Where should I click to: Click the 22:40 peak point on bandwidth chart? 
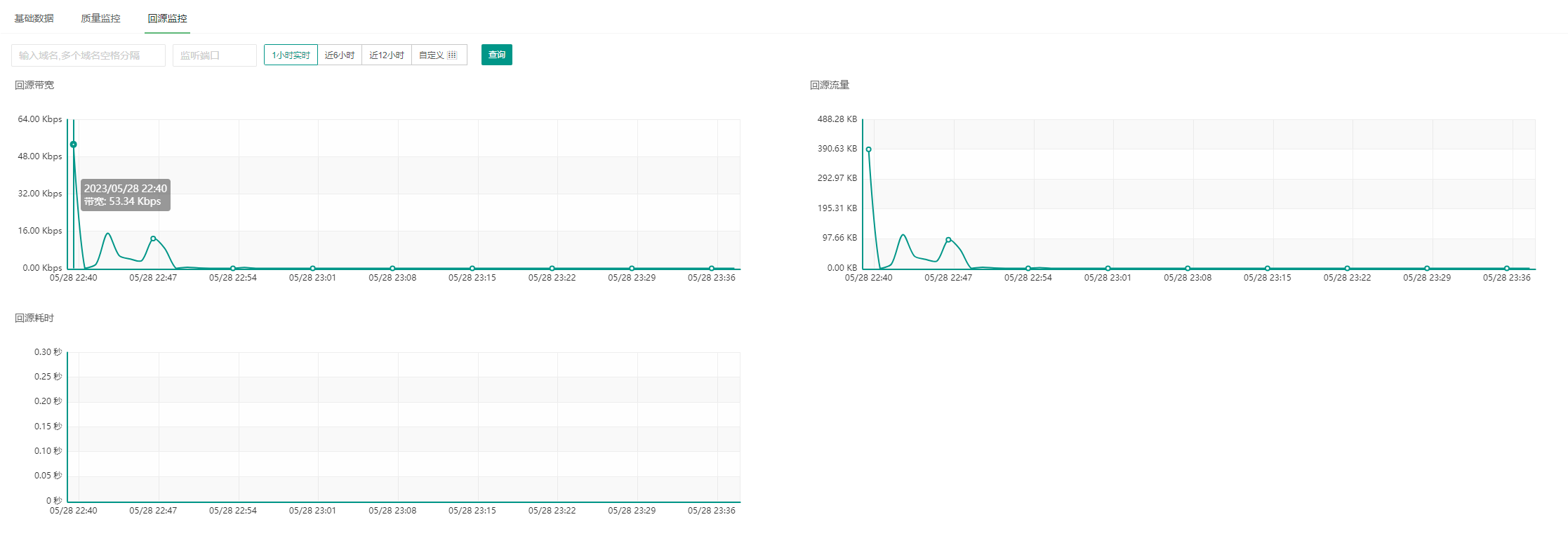[74, 145]
